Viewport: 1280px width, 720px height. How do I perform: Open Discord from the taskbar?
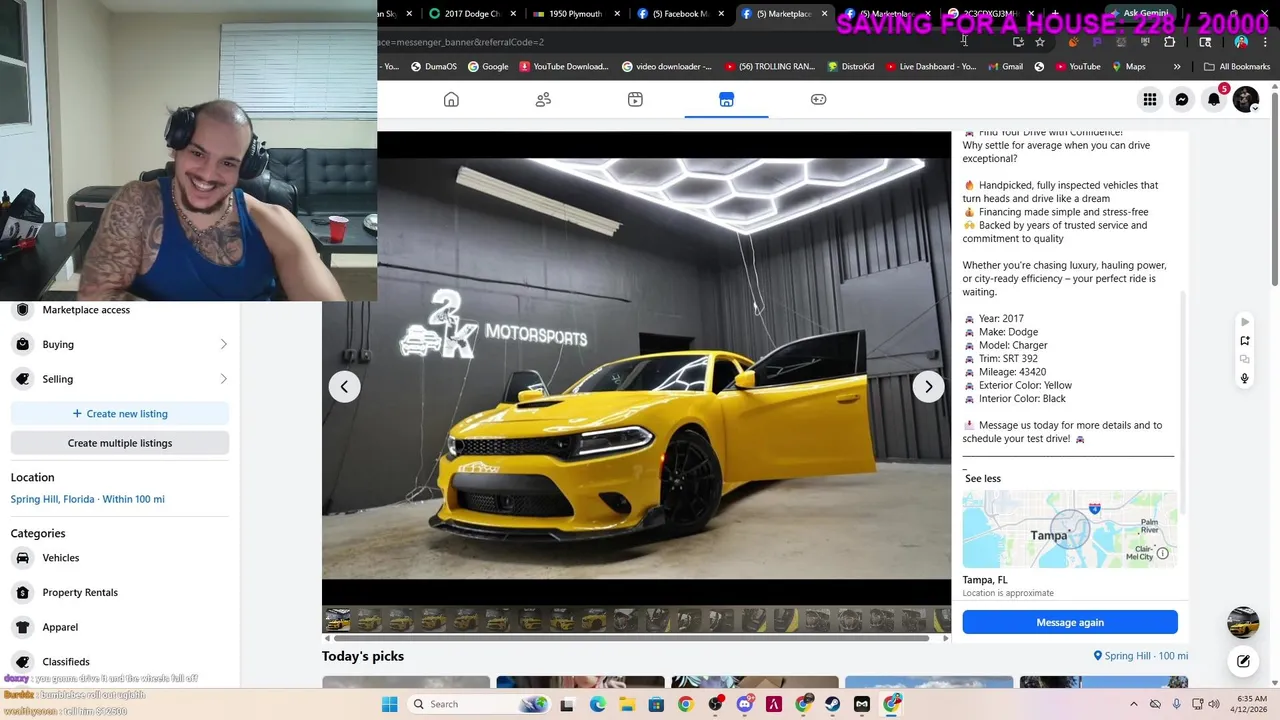tap(744, 704)
